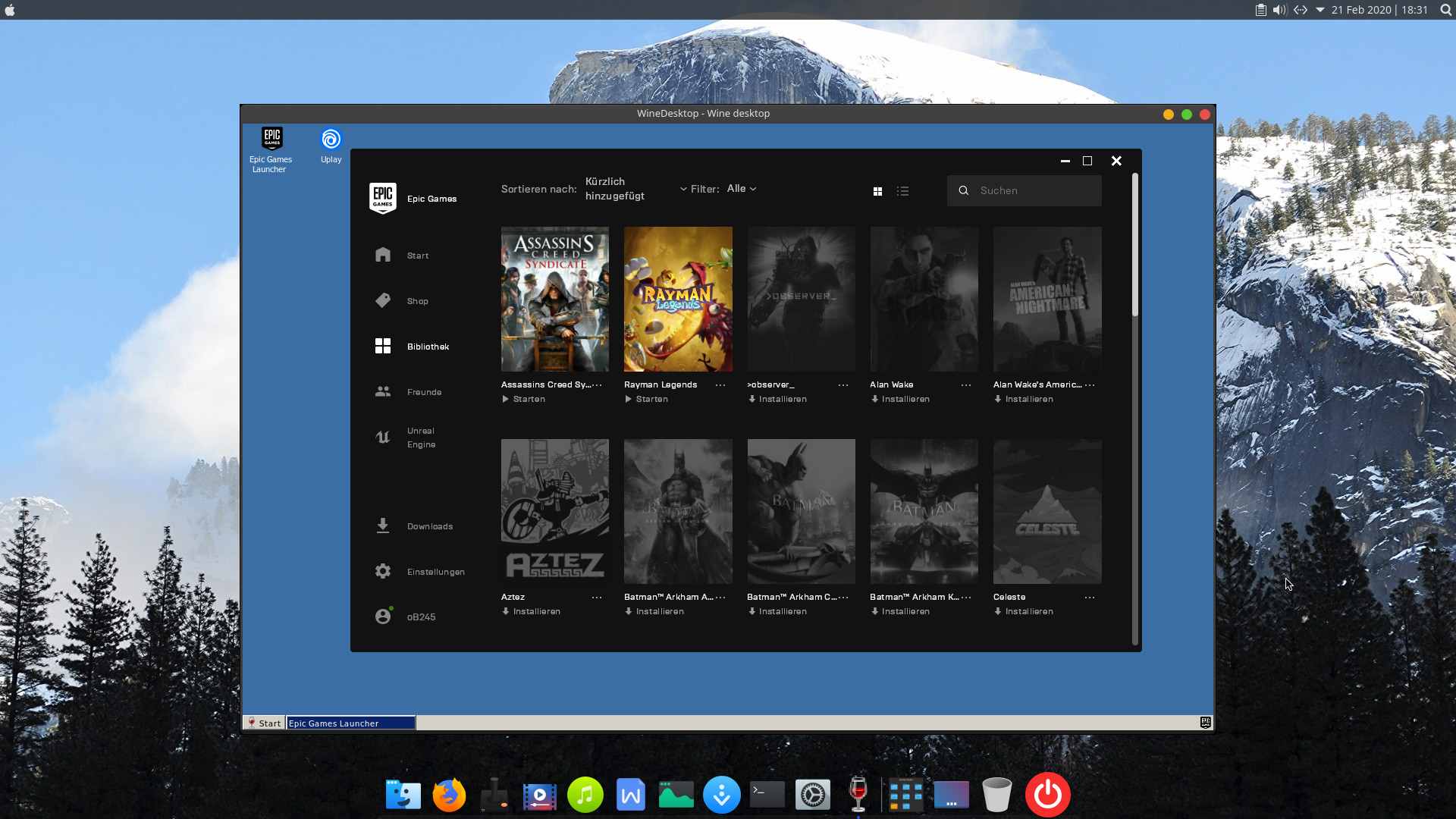The width and height of the screenshot is (1456, 819).
Task: Install Batman Arkham Knight
Action: [x=900, y=611]
